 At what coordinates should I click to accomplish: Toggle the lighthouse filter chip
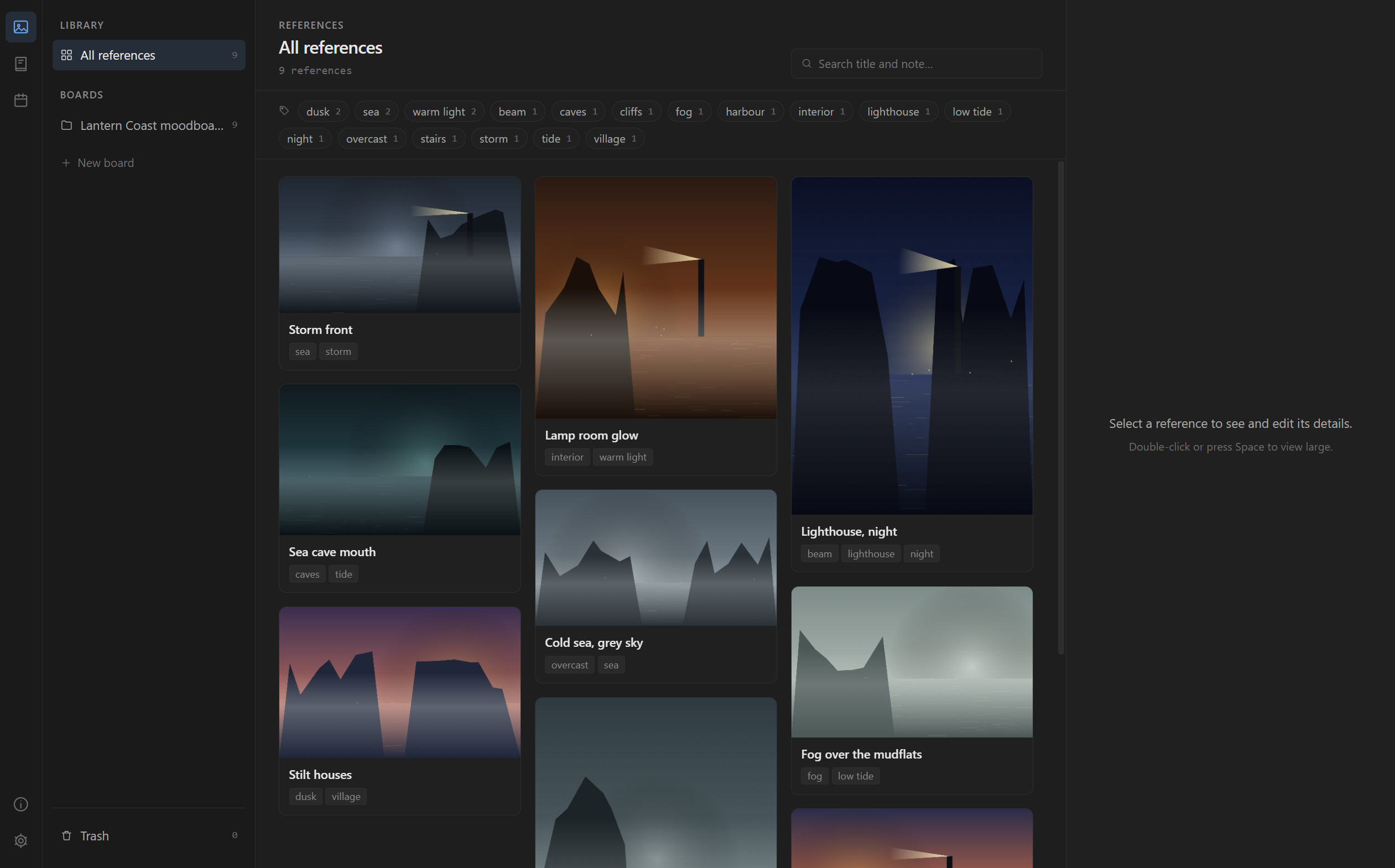[898, 111]
